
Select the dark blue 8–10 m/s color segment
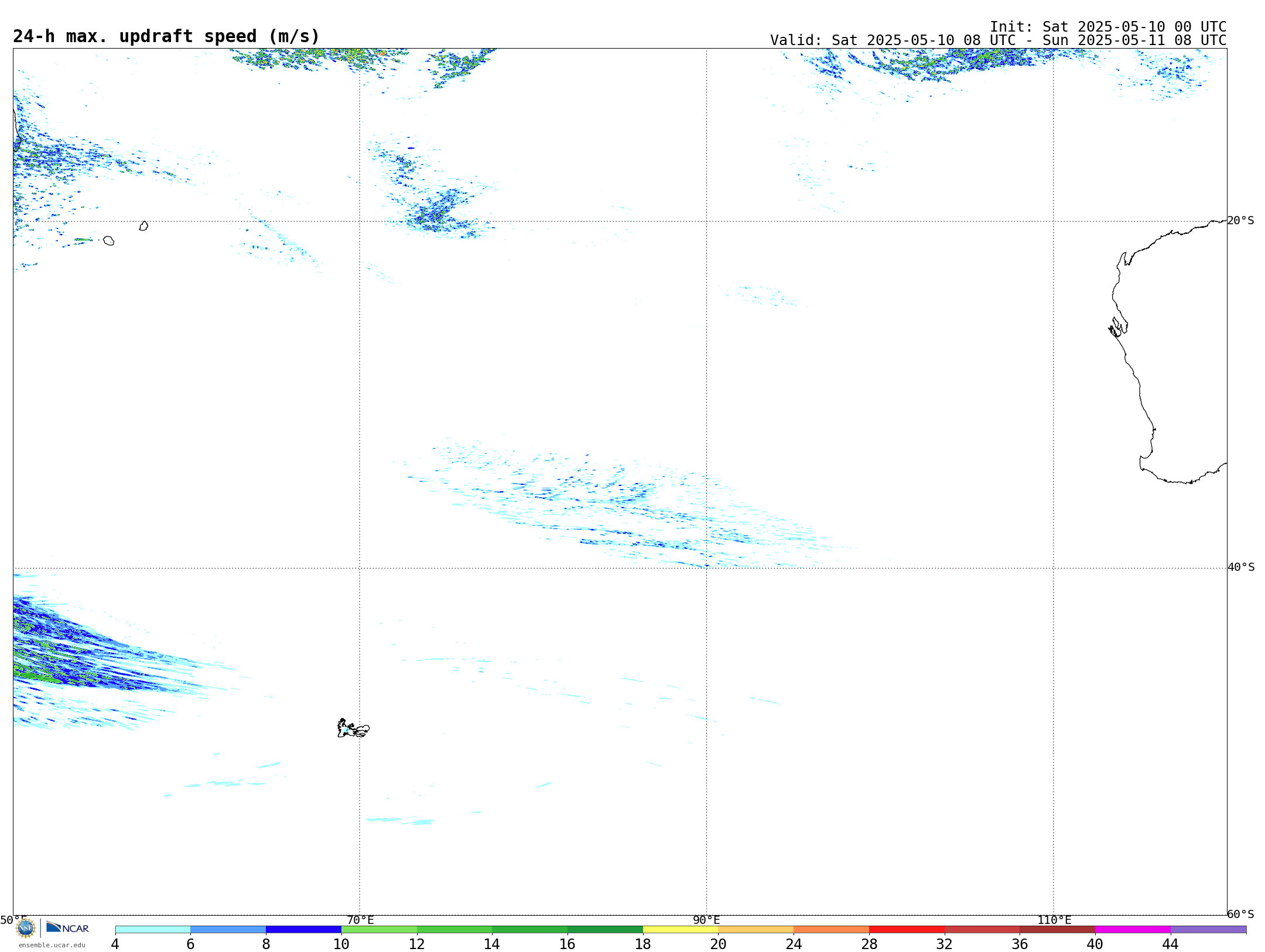[304, 930]
